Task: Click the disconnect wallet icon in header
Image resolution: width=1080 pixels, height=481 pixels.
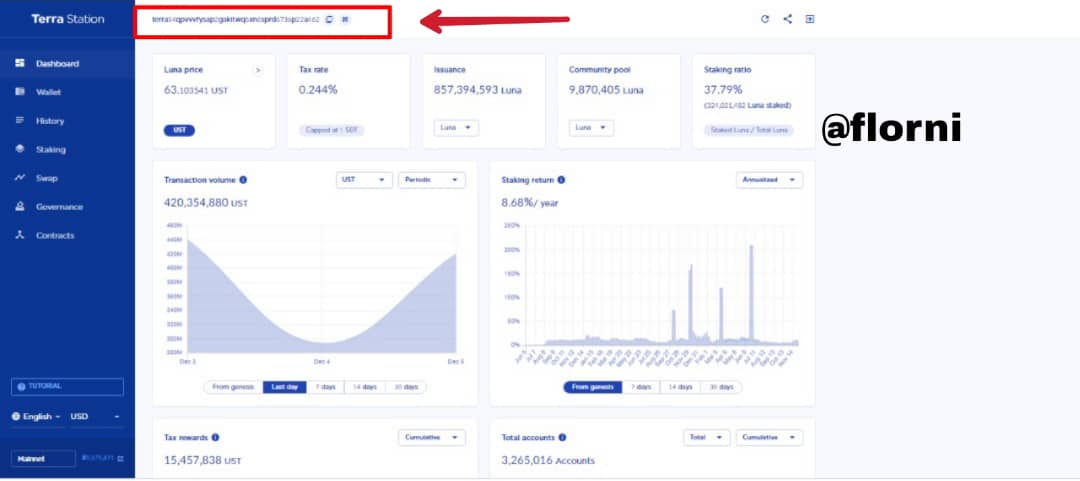Action: tap(810, 19)
